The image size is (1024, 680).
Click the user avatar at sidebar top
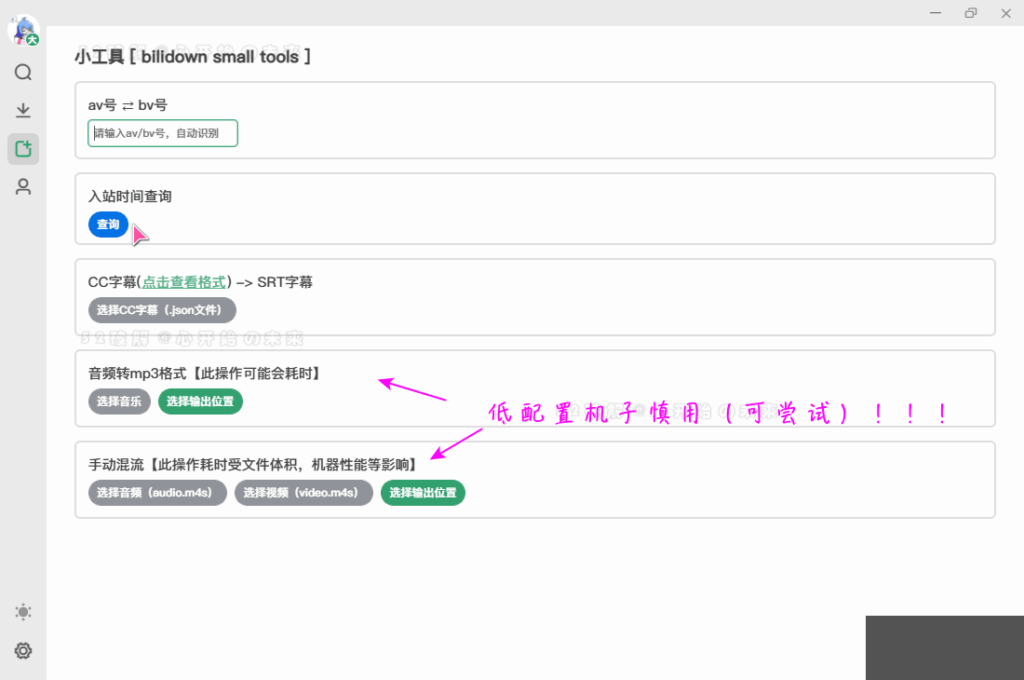point(22,30)
